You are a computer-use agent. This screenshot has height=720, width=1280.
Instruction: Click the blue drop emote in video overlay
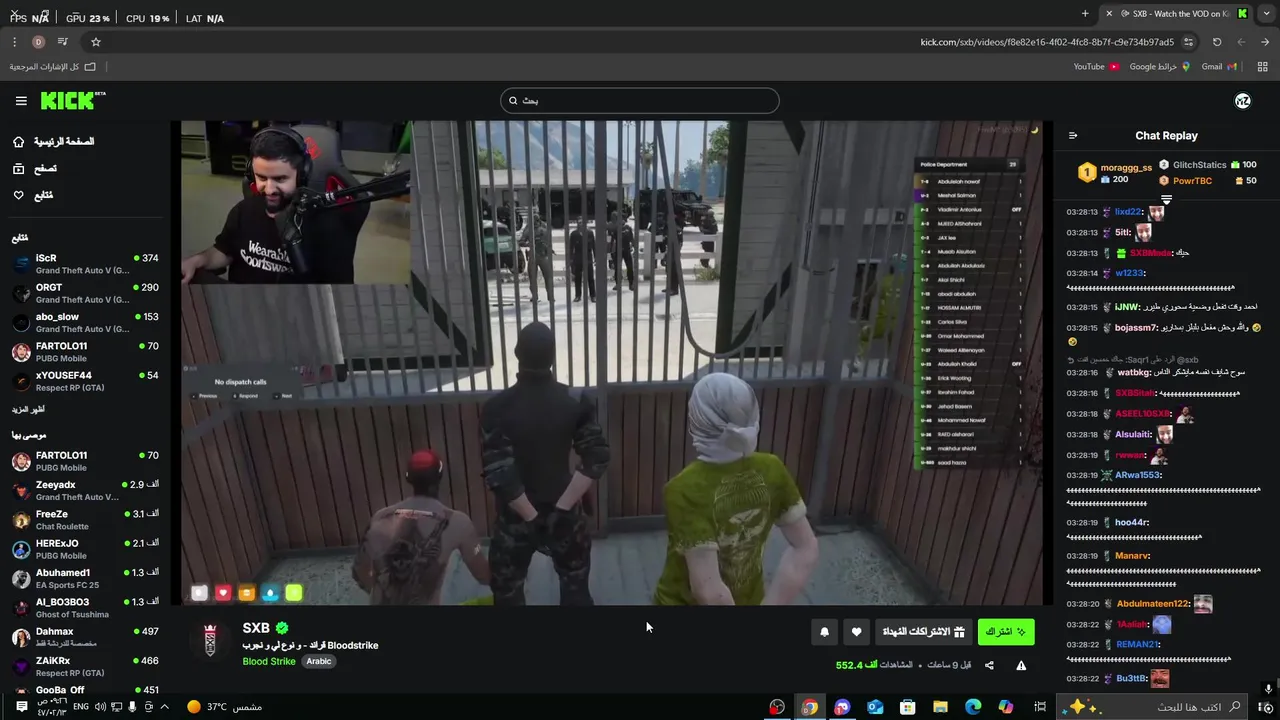(x=270, y=593)
